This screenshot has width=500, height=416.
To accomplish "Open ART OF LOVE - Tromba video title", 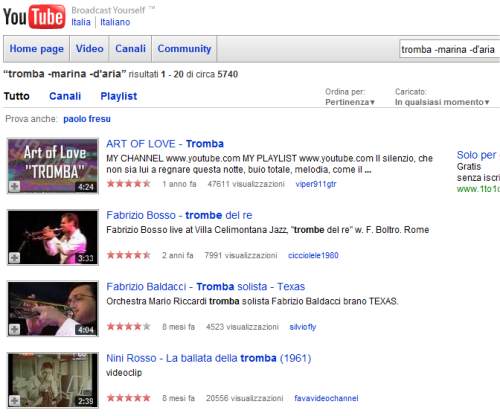I will (x=165, y=144).
